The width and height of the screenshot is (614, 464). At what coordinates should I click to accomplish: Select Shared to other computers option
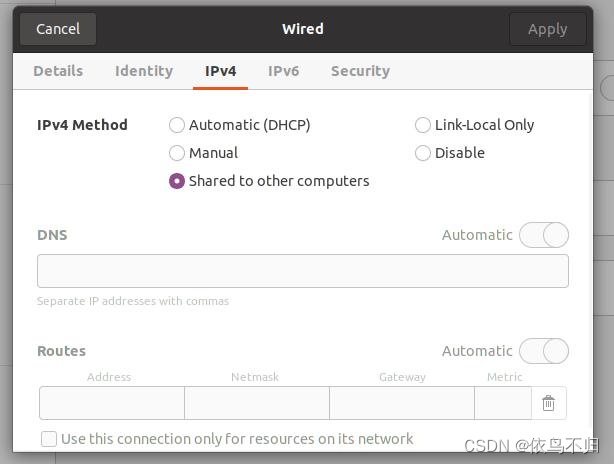177,181
